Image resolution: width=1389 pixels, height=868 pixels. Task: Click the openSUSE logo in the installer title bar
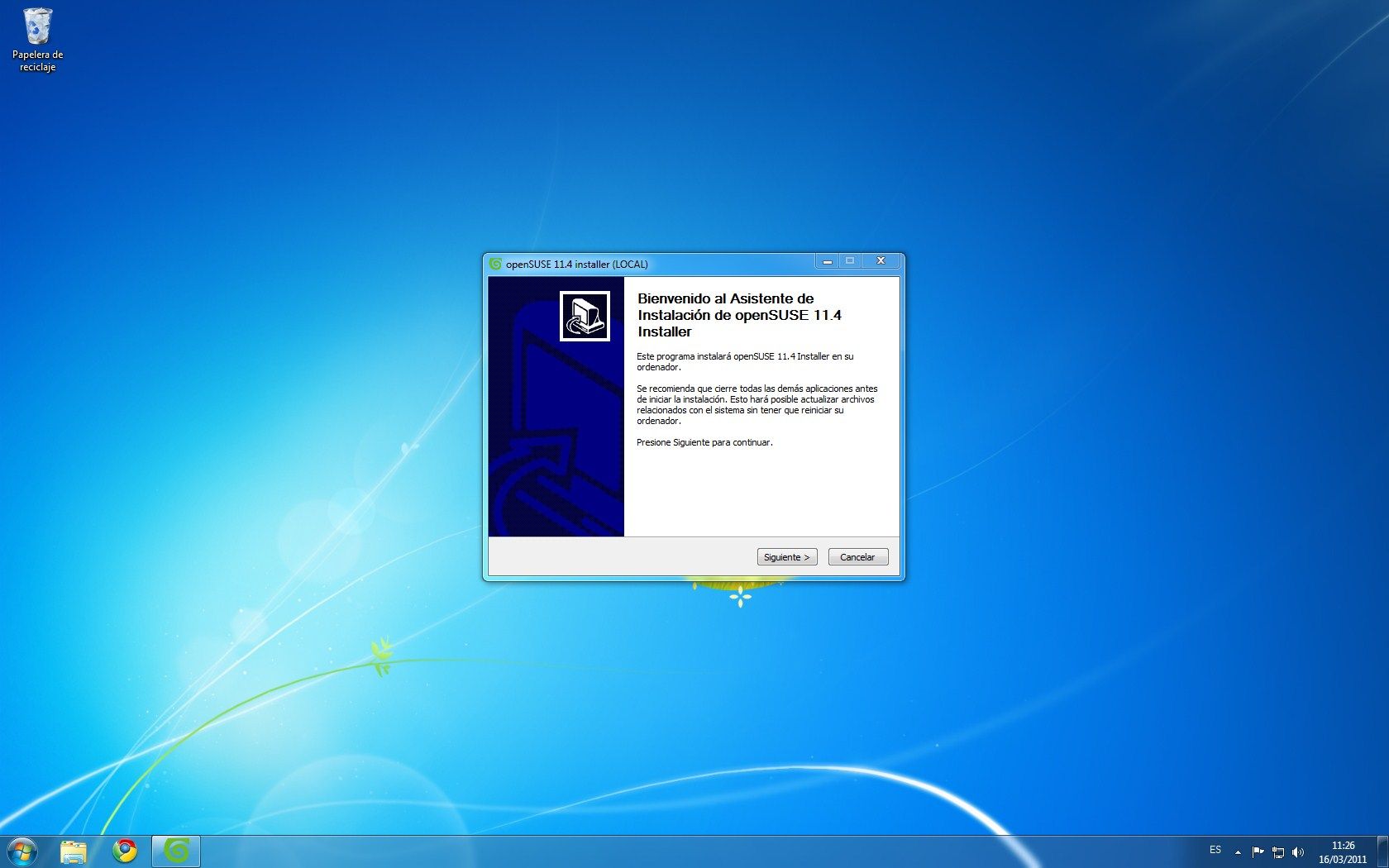(x=495, y=264)
